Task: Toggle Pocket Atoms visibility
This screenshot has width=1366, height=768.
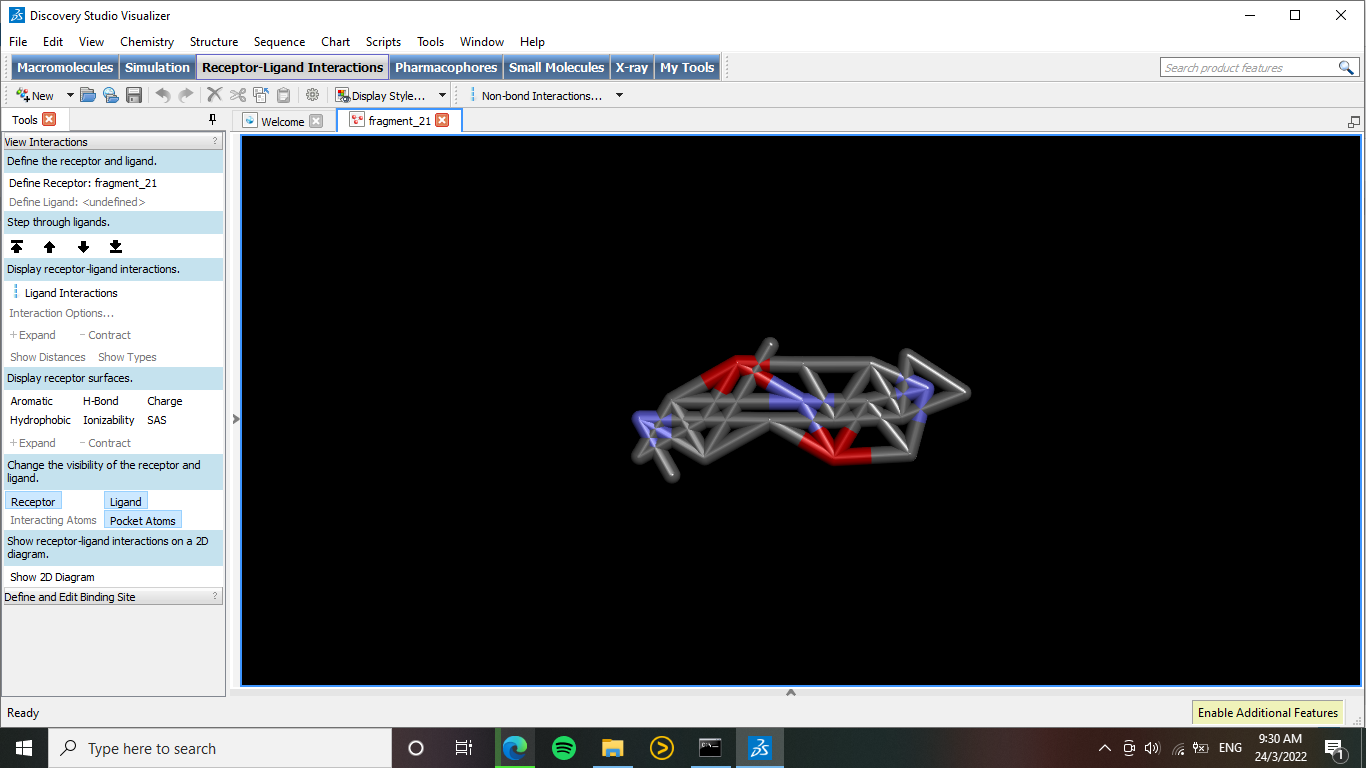Action: (143, 520)
